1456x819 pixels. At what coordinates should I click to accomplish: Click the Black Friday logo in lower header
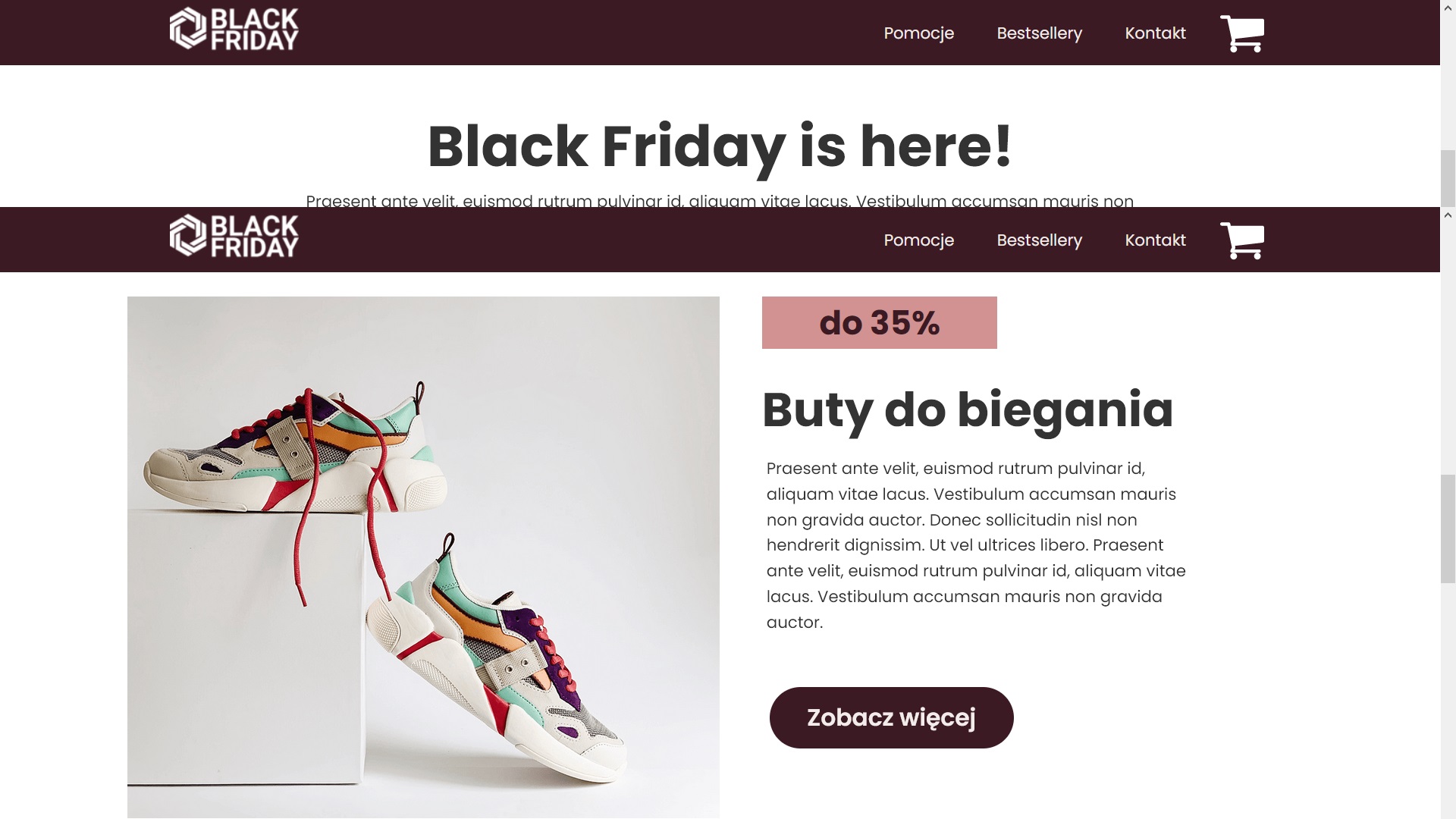(x=234, y=236)
